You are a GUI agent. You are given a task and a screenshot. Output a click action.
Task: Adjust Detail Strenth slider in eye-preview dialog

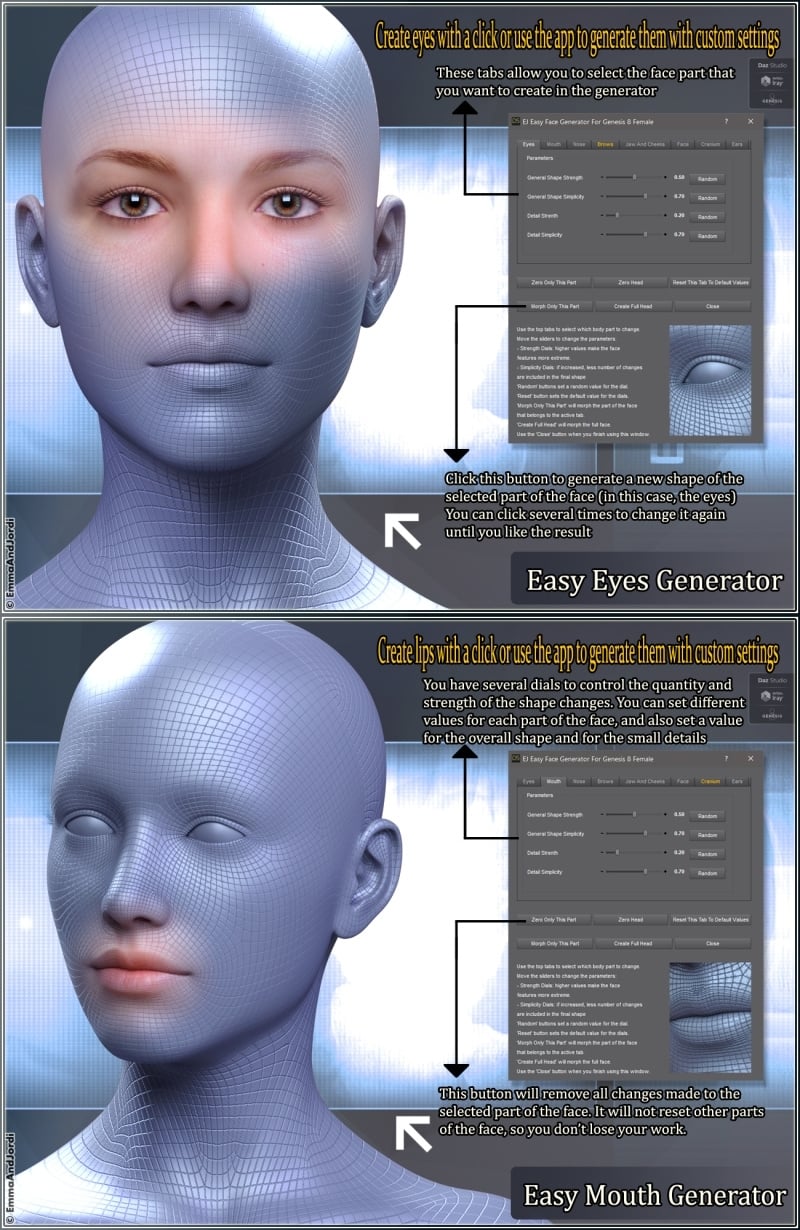pos(634,215)
